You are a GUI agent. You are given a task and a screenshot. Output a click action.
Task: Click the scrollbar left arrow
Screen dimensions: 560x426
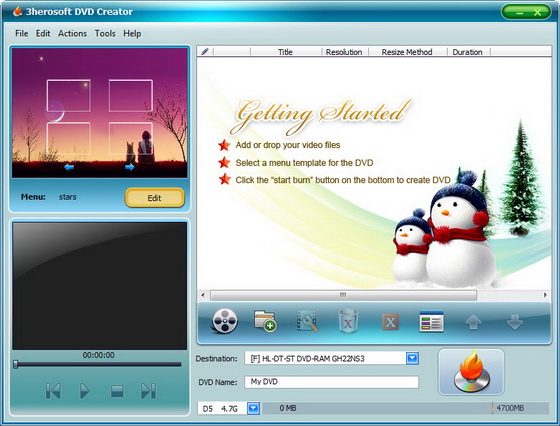203,295
